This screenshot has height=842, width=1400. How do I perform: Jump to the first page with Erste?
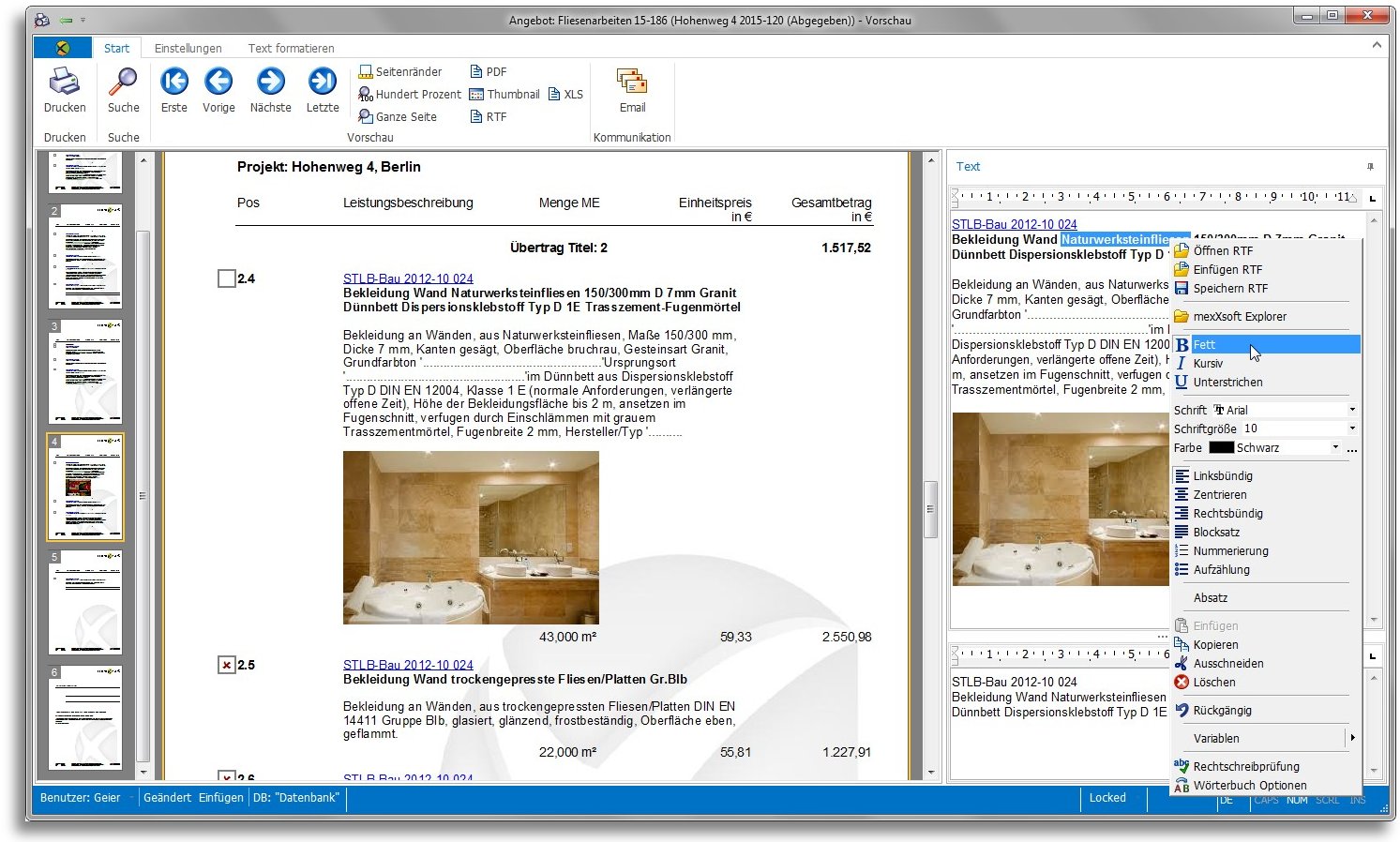pyautogui.click(x=173, y=91)
